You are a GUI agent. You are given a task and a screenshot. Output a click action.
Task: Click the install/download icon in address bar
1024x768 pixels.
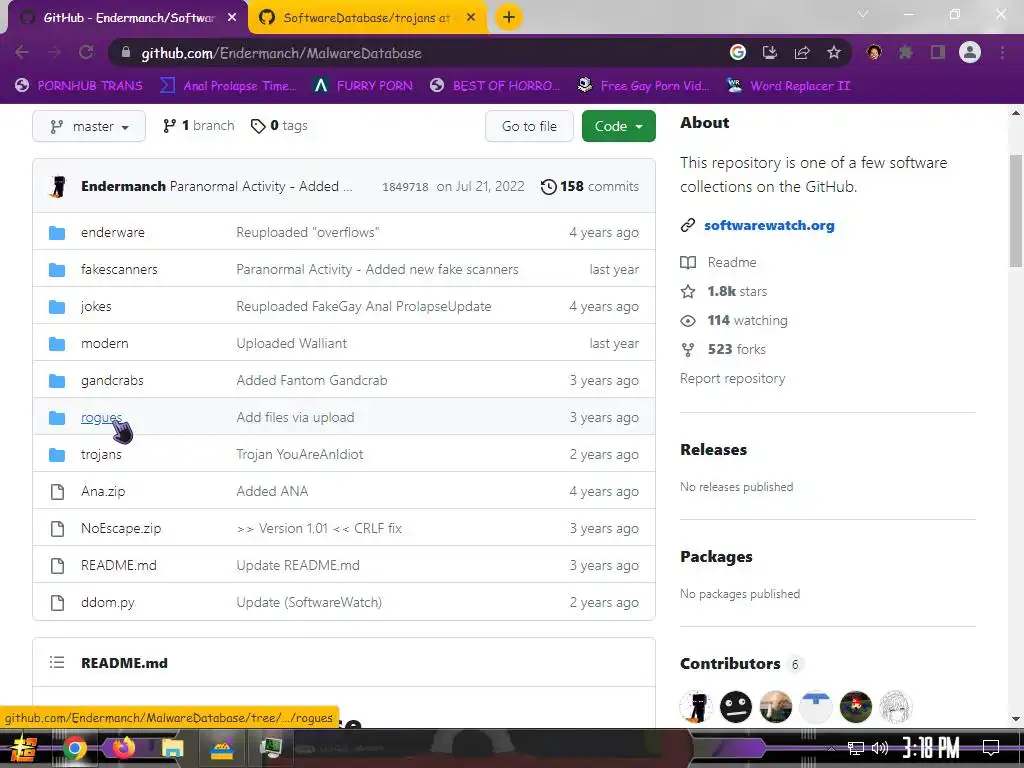[770, 53]
